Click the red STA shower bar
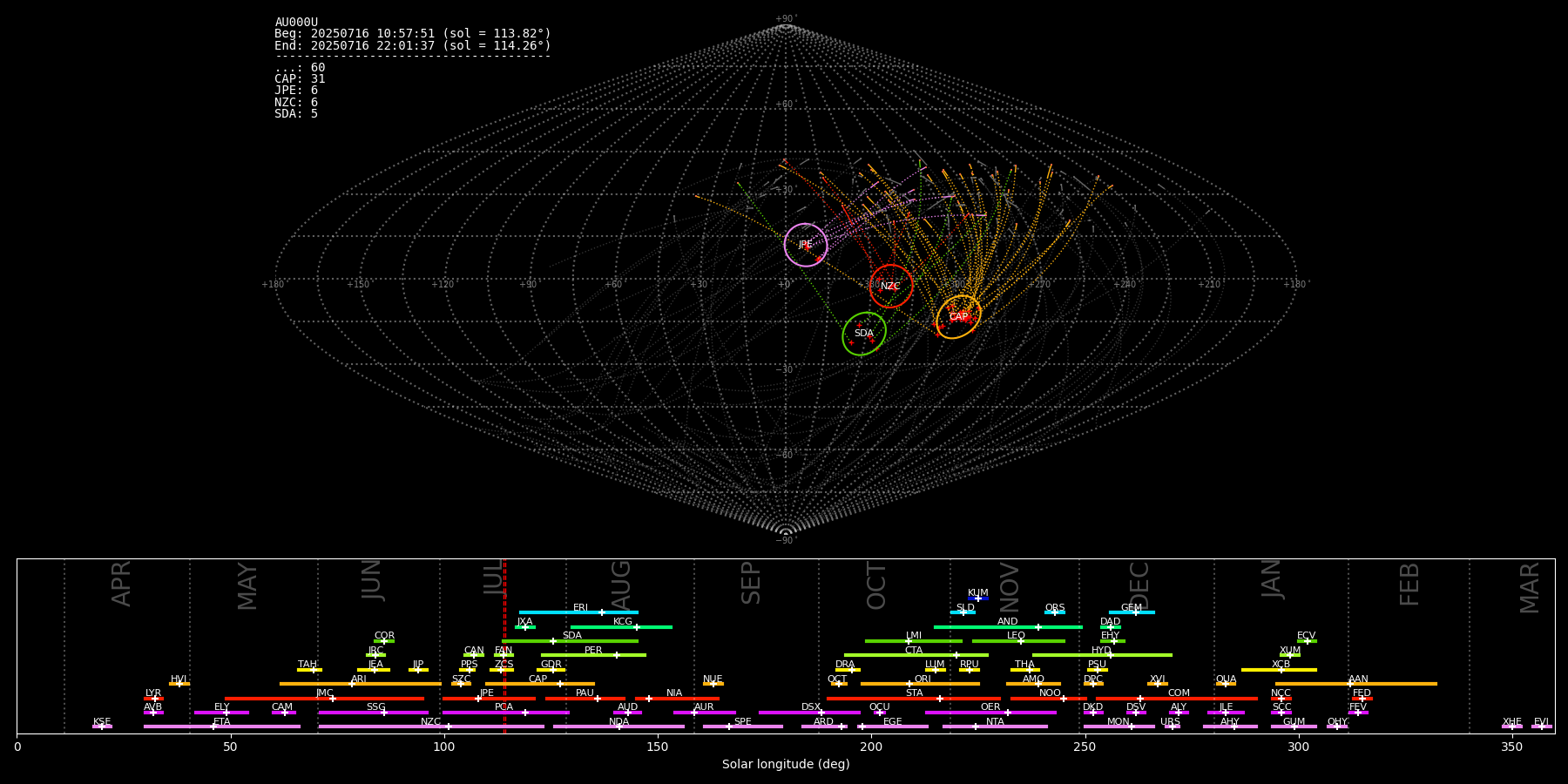The image size is (1568, 784). point(914,698)
